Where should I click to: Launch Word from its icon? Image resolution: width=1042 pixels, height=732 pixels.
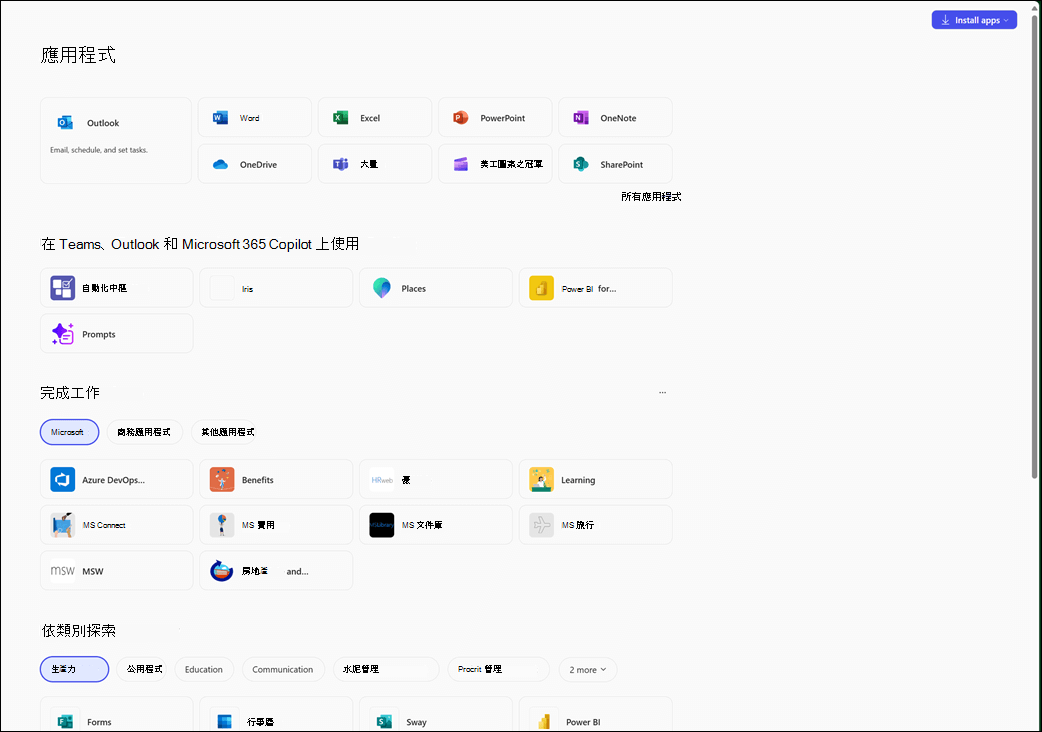(x=220, y=118)
